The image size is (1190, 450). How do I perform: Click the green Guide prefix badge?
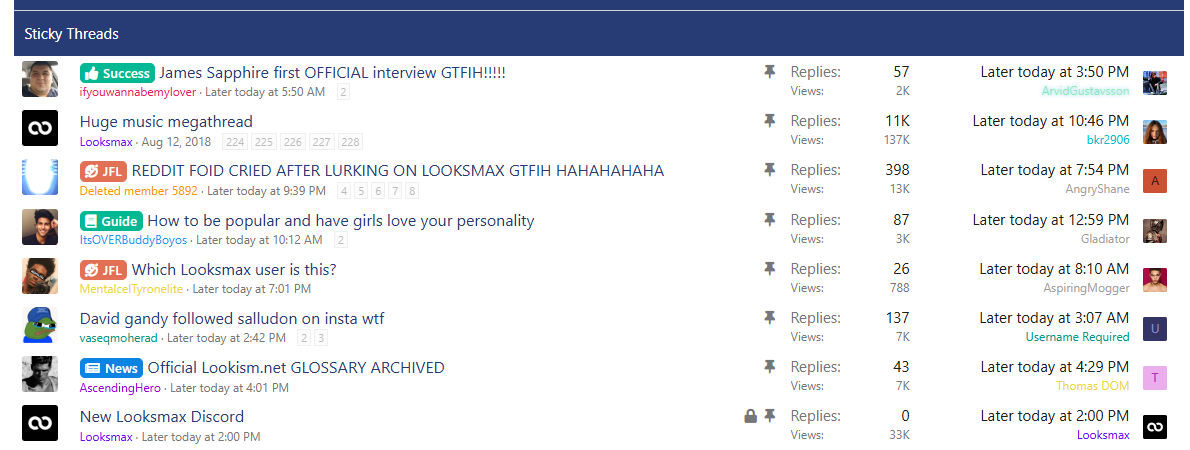point(111,221)
